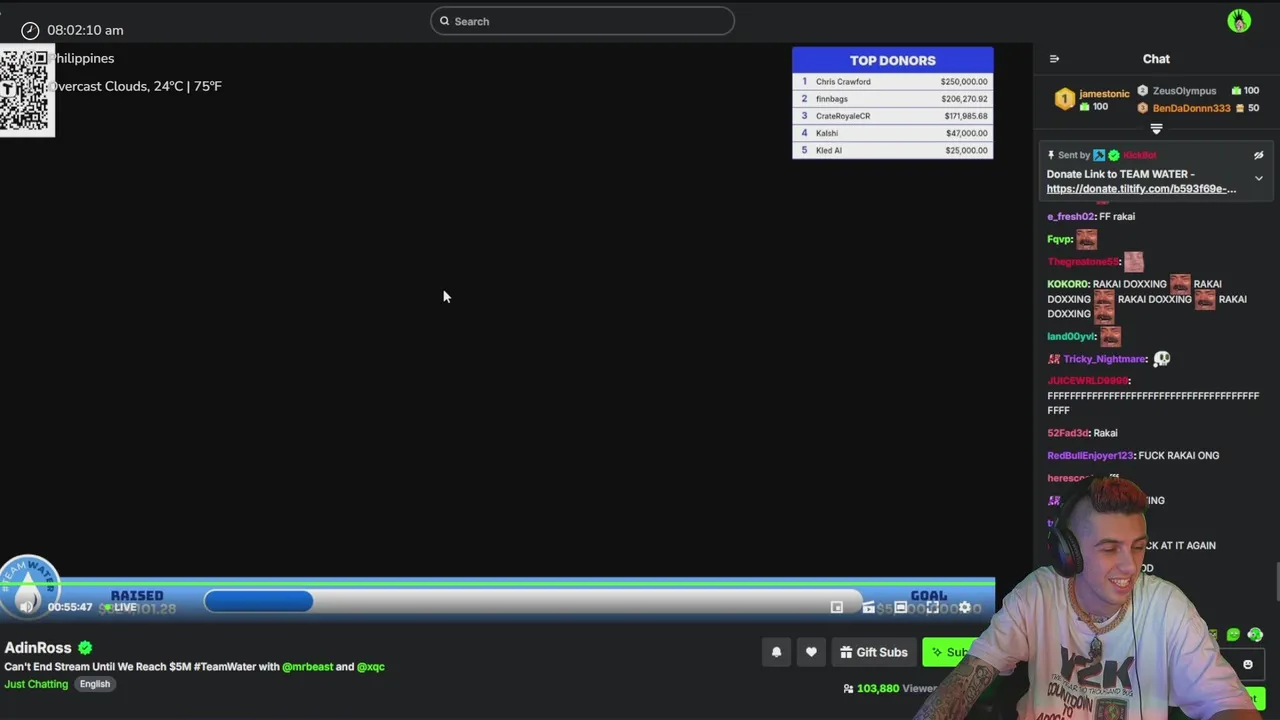1280x720 pixels.
Task: Open the player settings gear
Action: click(965, 607)
